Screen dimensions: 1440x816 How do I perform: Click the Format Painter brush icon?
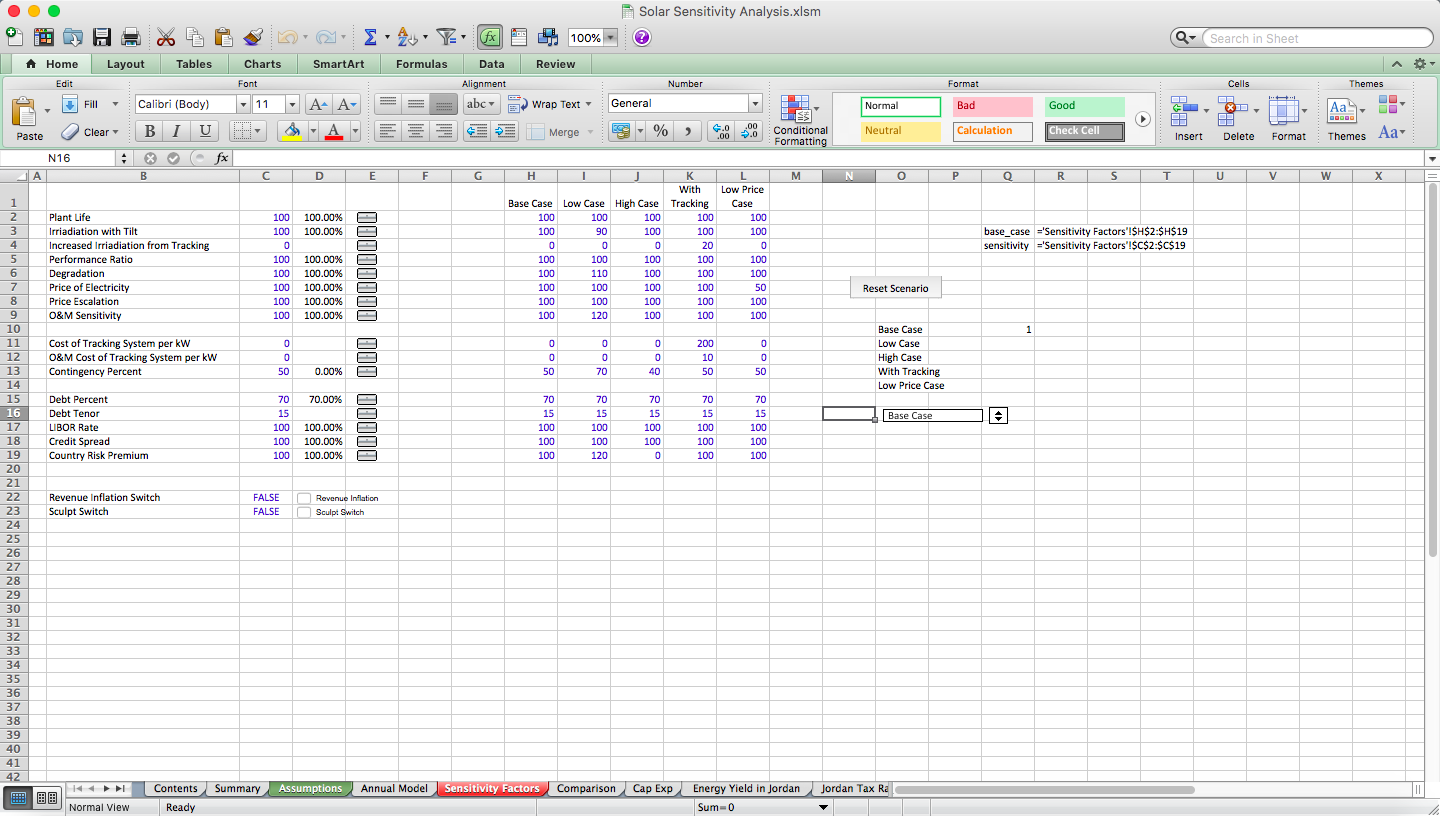tap(253, 36)
